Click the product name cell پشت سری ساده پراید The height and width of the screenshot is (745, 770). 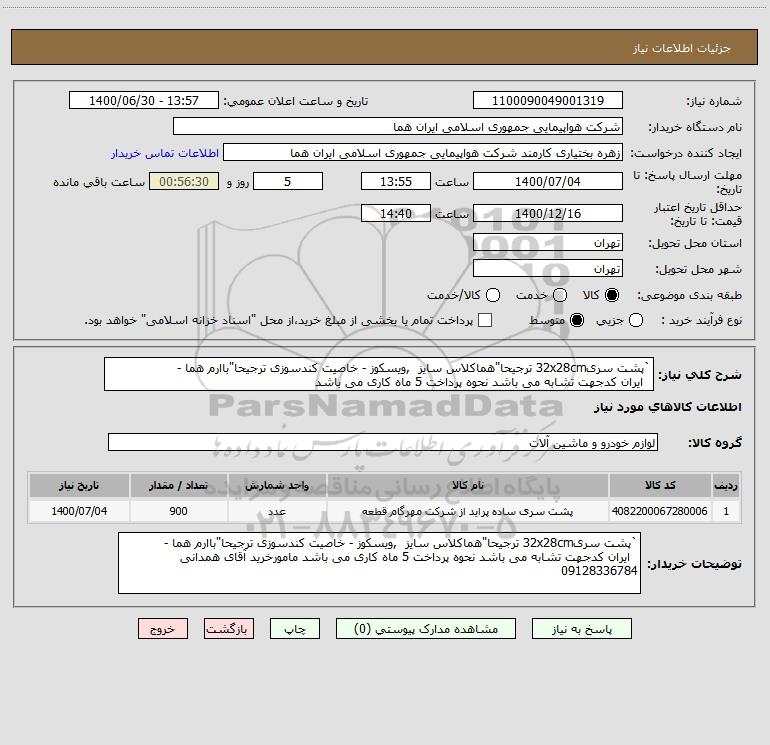point(468,511)
